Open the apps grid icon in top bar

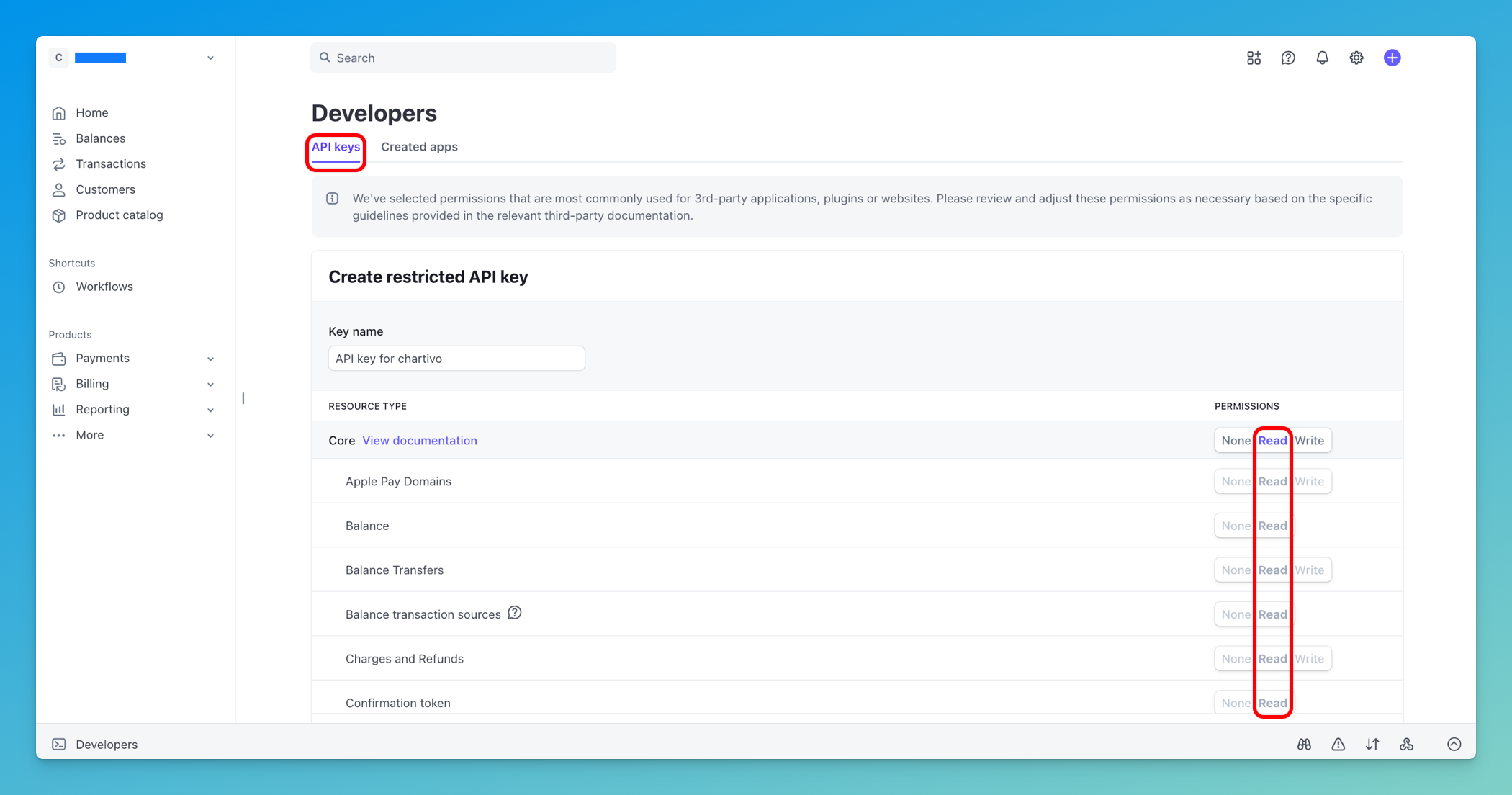click(1254, 58)
